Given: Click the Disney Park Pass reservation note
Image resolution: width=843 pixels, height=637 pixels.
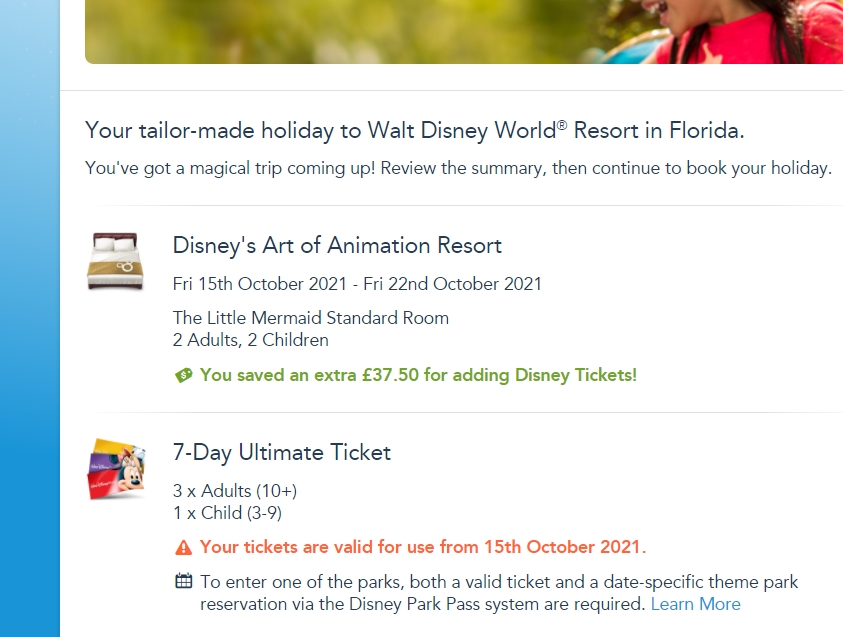Looking at the screenshot, I should [x=470, y=592].
